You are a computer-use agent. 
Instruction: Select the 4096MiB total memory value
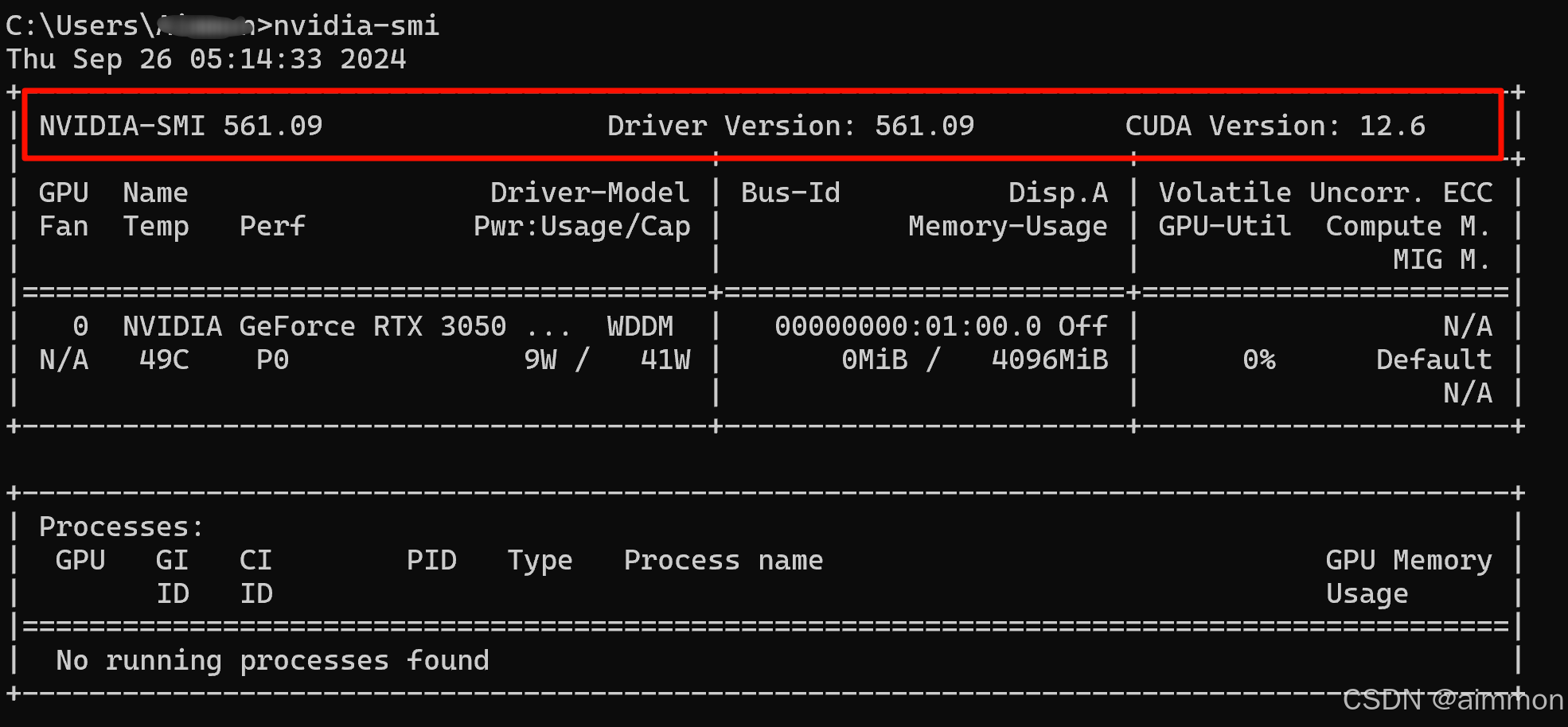(1050, 360)
